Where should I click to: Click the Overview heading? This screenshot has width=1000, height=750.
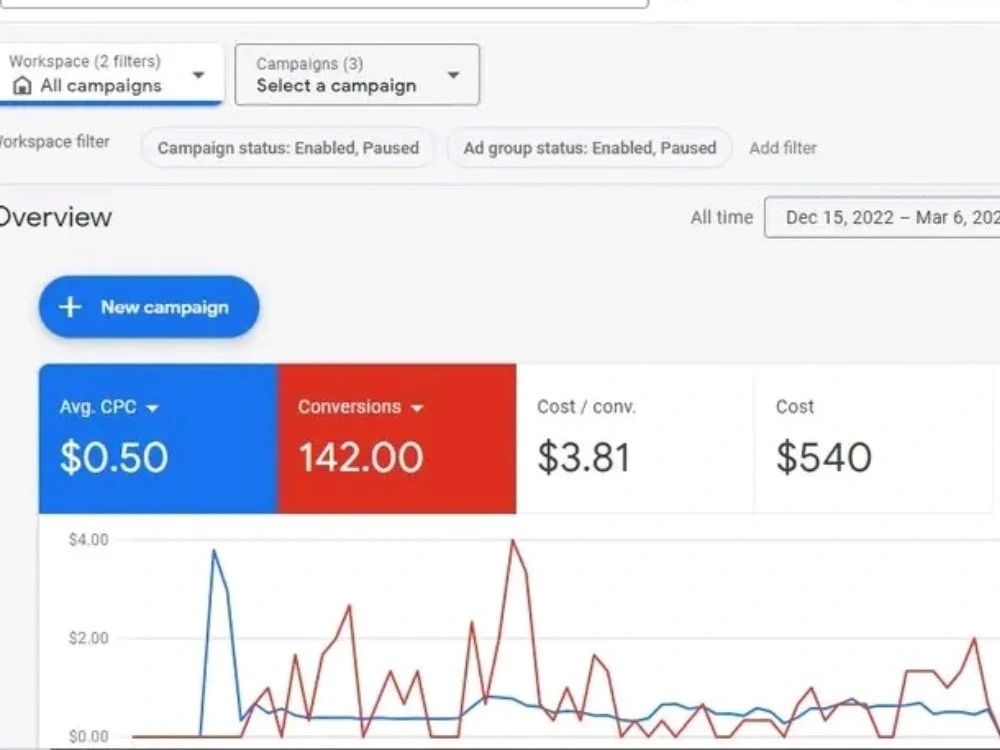point(55,217)
